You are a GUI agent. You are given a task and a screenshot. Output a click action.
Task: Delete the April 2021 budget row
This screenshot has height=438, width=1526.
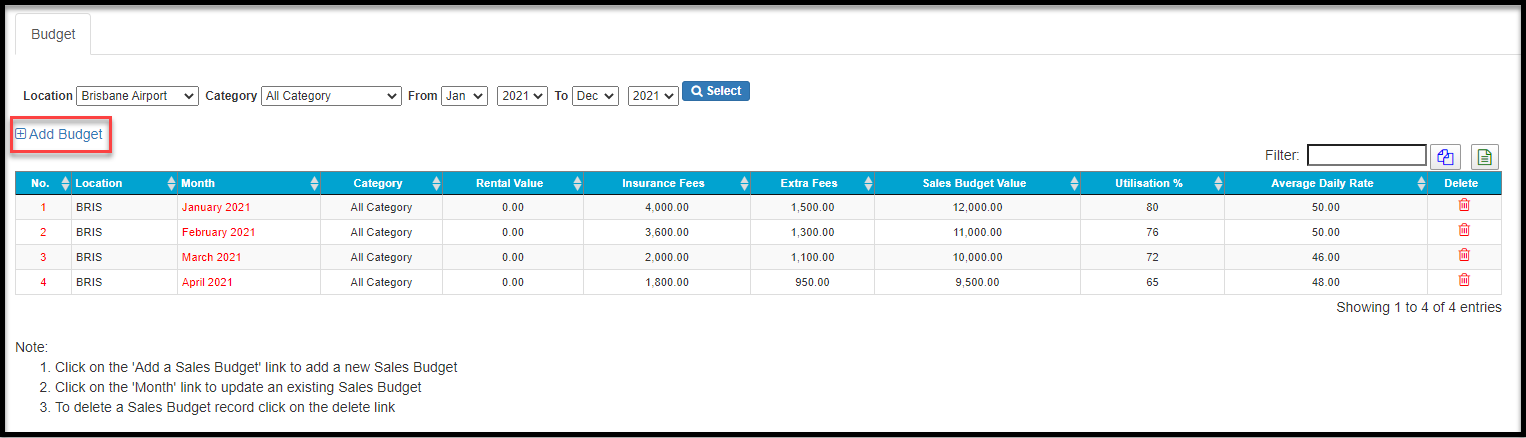coord(1464,280)
